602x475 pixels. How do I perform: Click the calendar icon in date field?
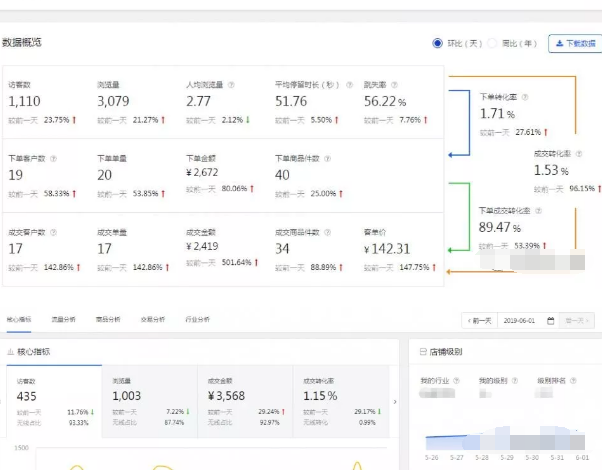(550, 320)
